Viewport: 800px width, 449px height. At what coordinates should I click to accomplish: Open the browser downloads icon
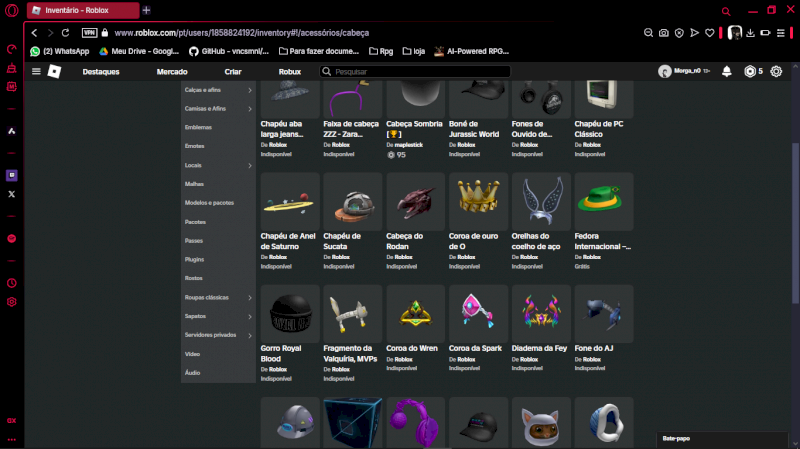[751, 33]
